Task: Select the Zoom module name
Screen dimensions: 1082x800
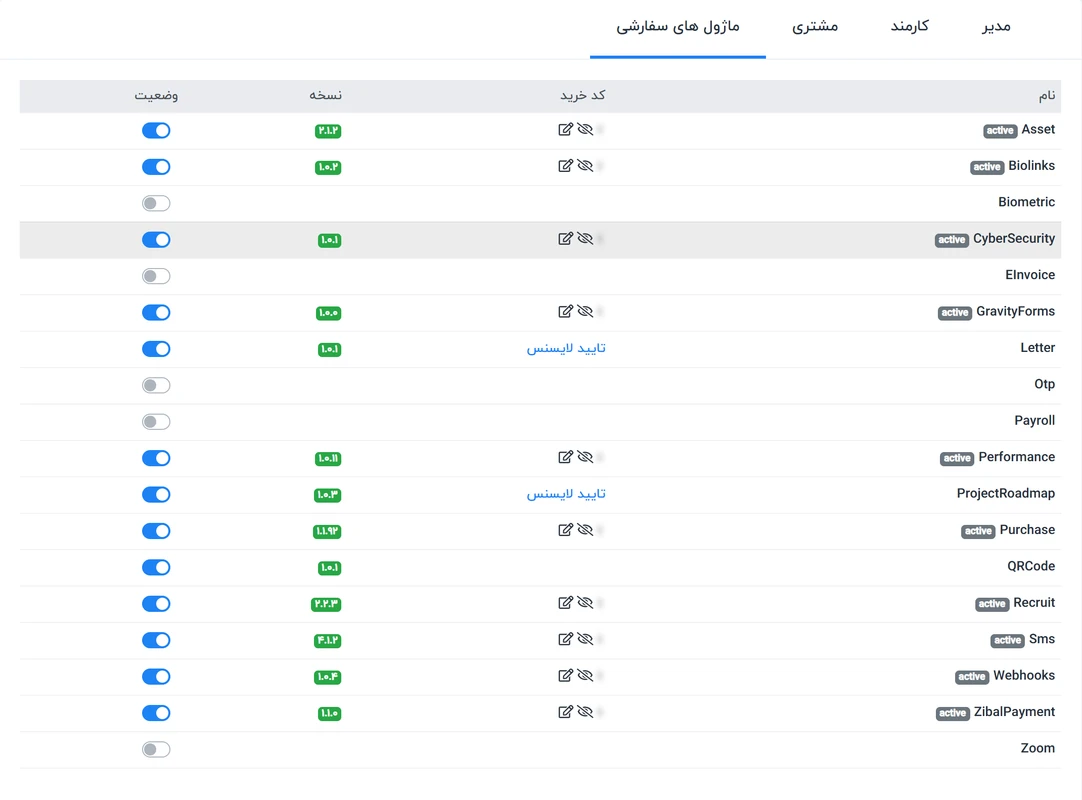Action: (x=1037, y=748)
